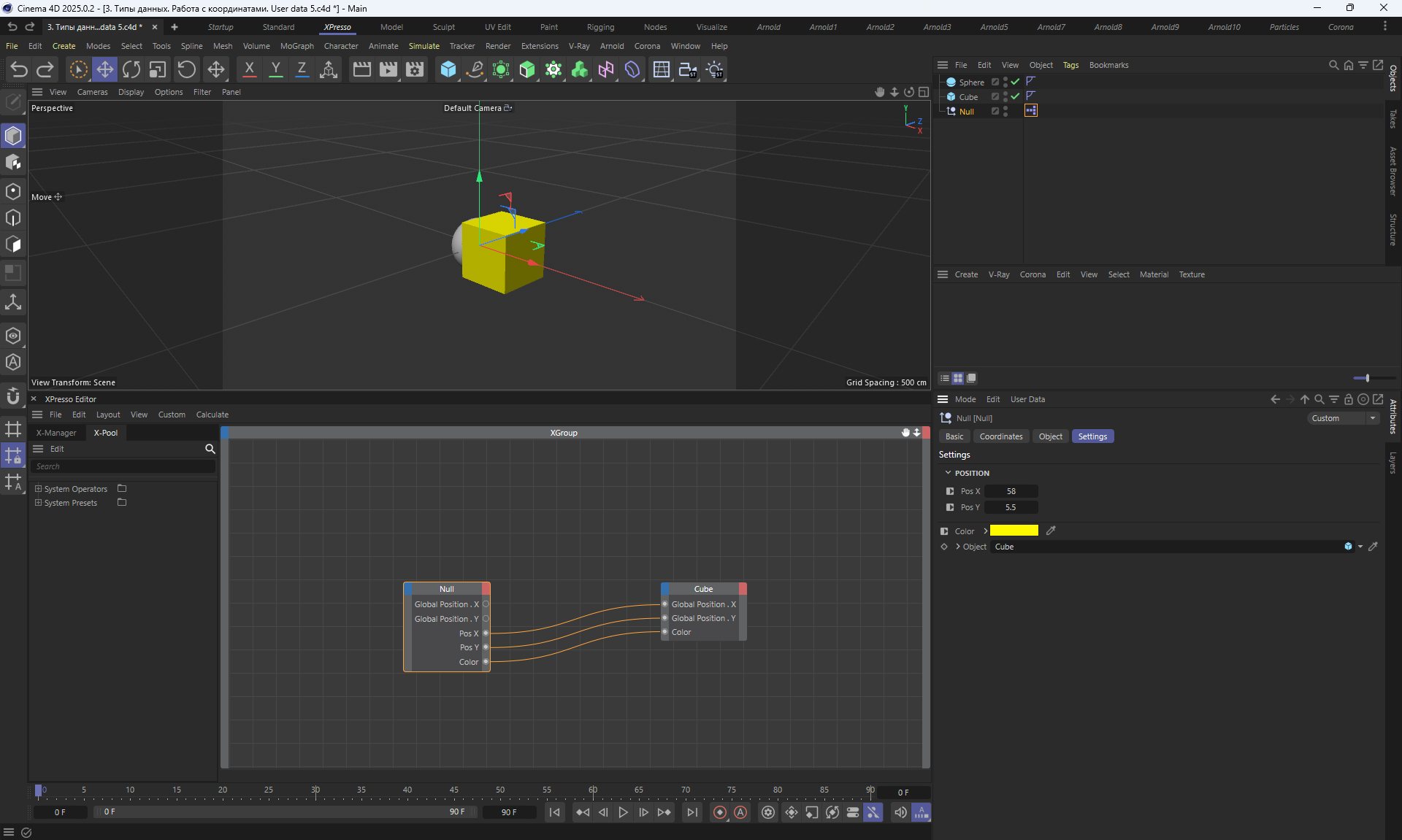This screenshot has width=1402, height=840.
Task: Select the Rotate tool icon
Action: tap(131, 69)
